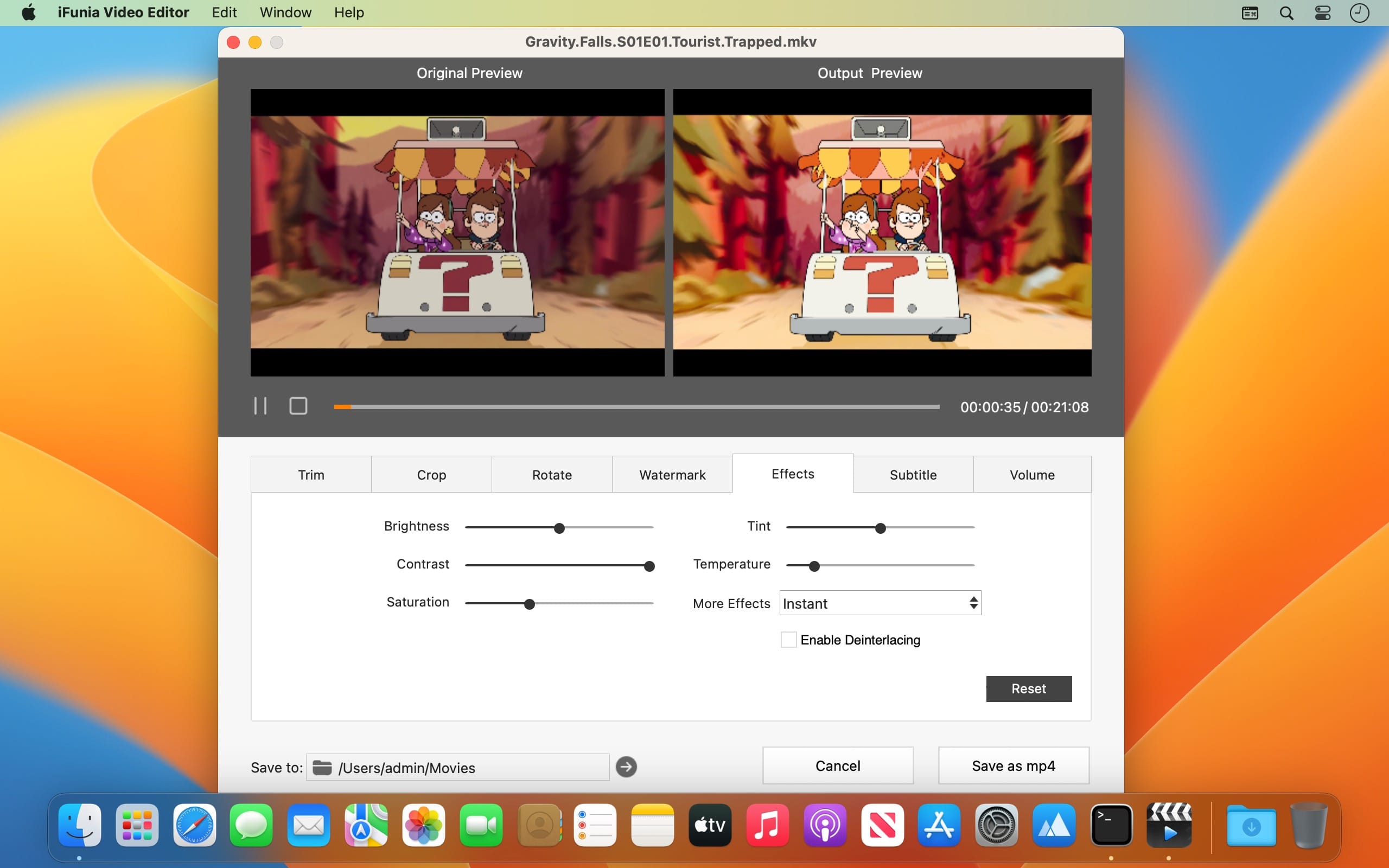Viewport: 1389px width, 868px height.
Task: Click iFunia Video Editor clapperboard Dock icon
Action: point(1169,825)
